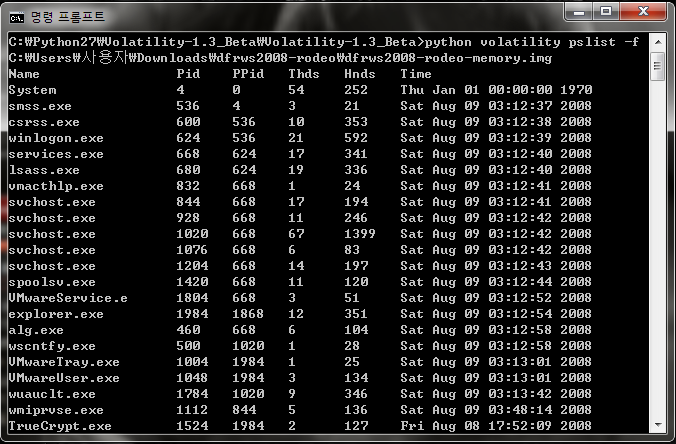Viewport: 676px width, 444px height.
Task: Click the vertical scrollbar thumb
Action: coord(657,66)
